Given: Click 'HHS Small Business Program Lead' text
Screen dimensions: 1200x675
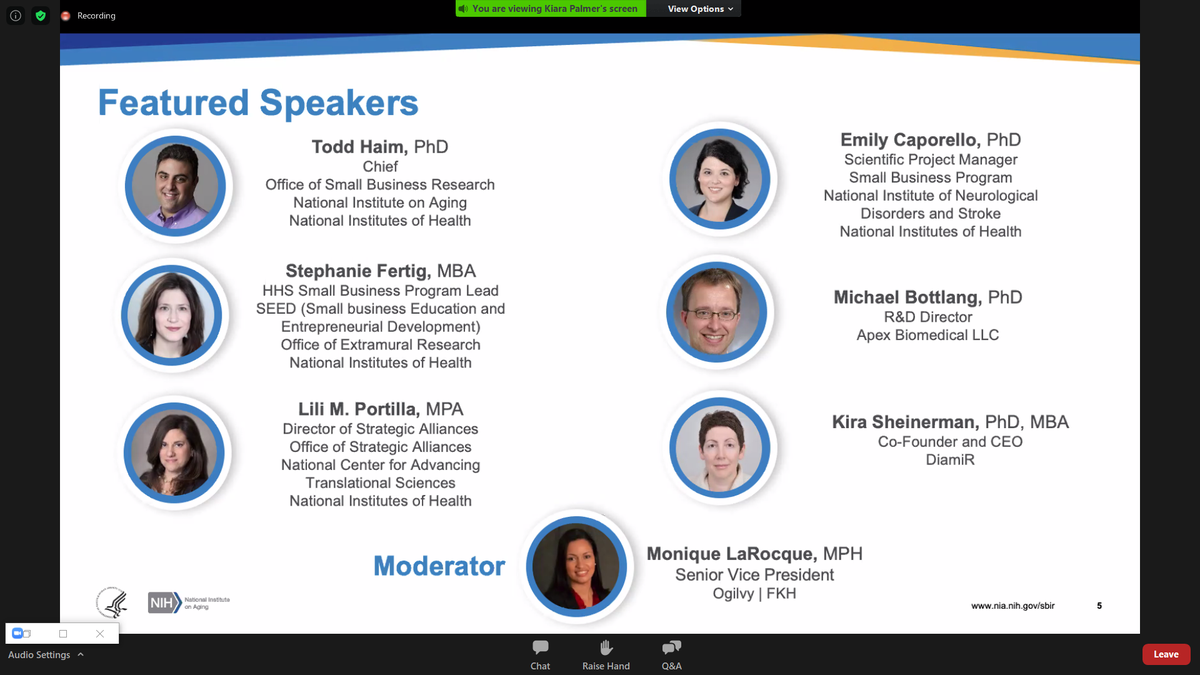Looking at the screenshot, I should [380, 291].
